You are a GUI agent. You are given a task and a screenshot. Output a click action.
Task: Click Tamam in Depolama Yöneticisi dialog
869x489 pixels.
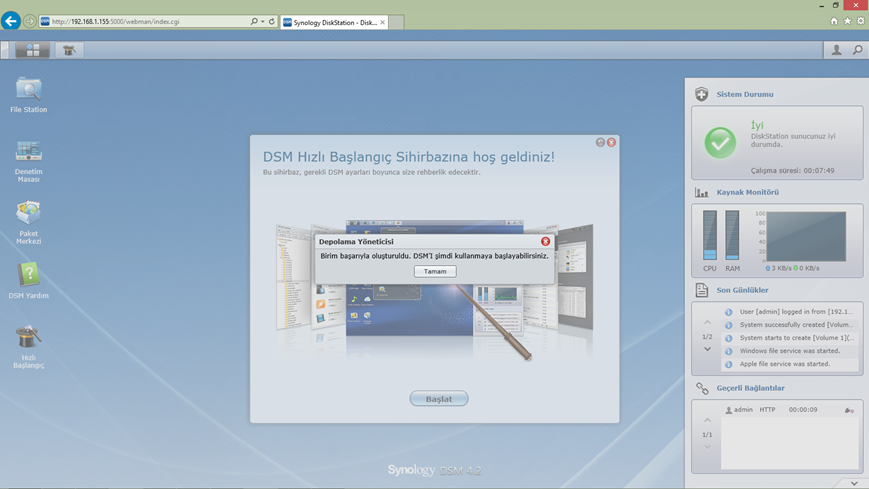435,271
